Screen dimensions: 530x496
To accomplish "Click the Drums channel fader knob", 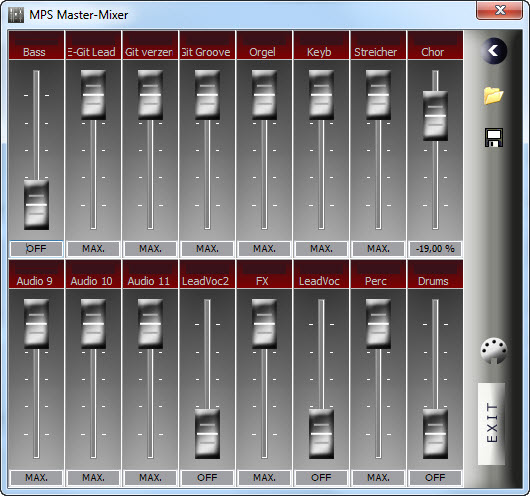I will coord(435,434).
